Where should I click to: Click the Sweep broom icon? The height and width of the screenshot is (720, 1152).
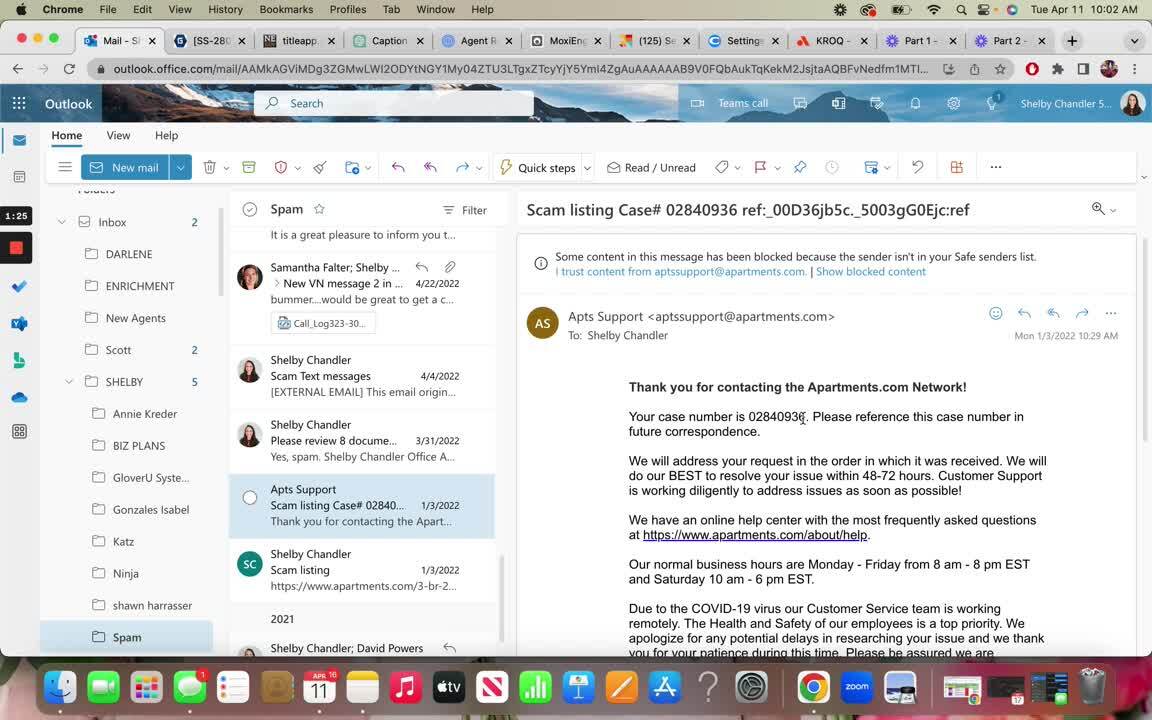click(320, 168)
